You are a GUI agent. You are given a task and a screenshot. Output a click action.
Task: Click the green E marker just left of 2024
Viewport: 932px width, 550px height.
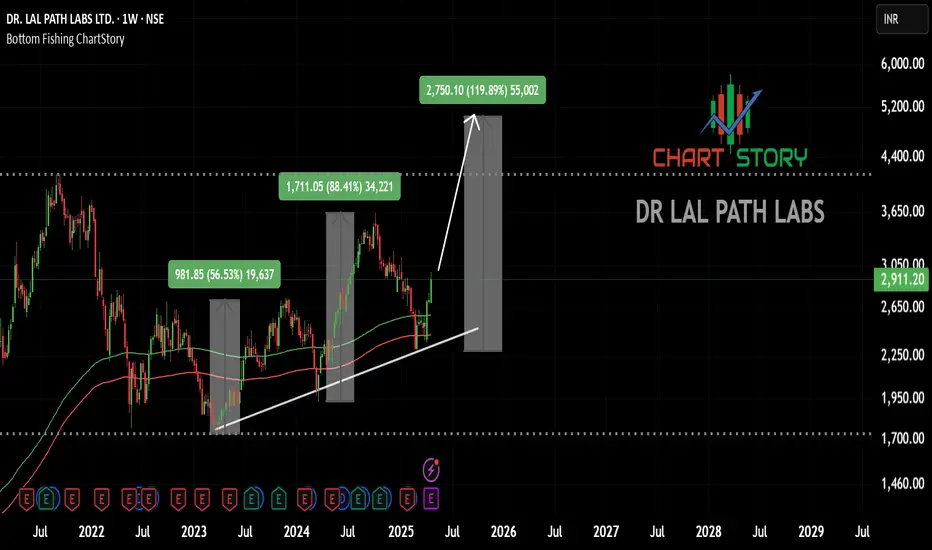point(279,498)
